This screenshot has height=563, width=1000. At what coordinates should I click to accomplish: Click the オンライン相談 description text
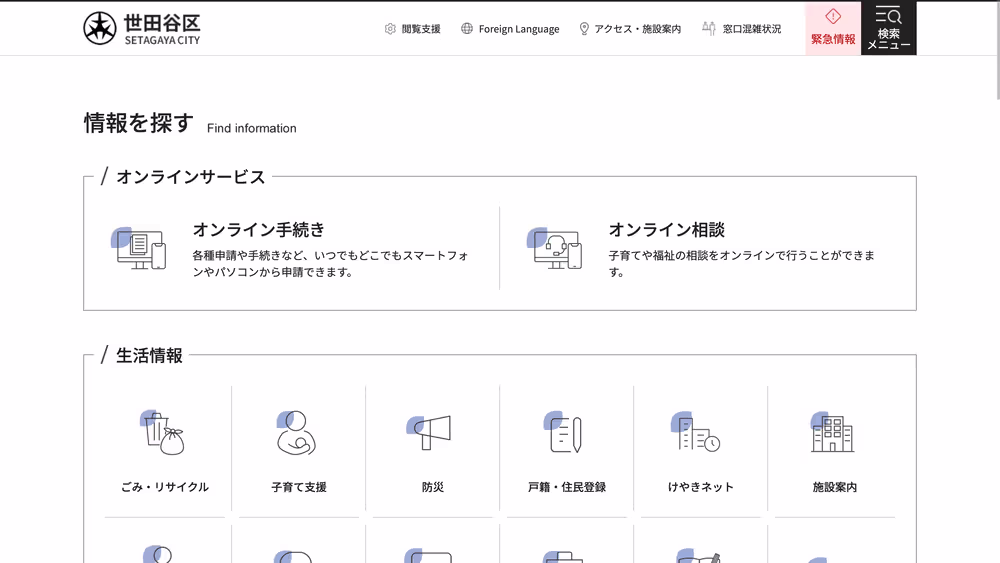(x=741, y=263)
